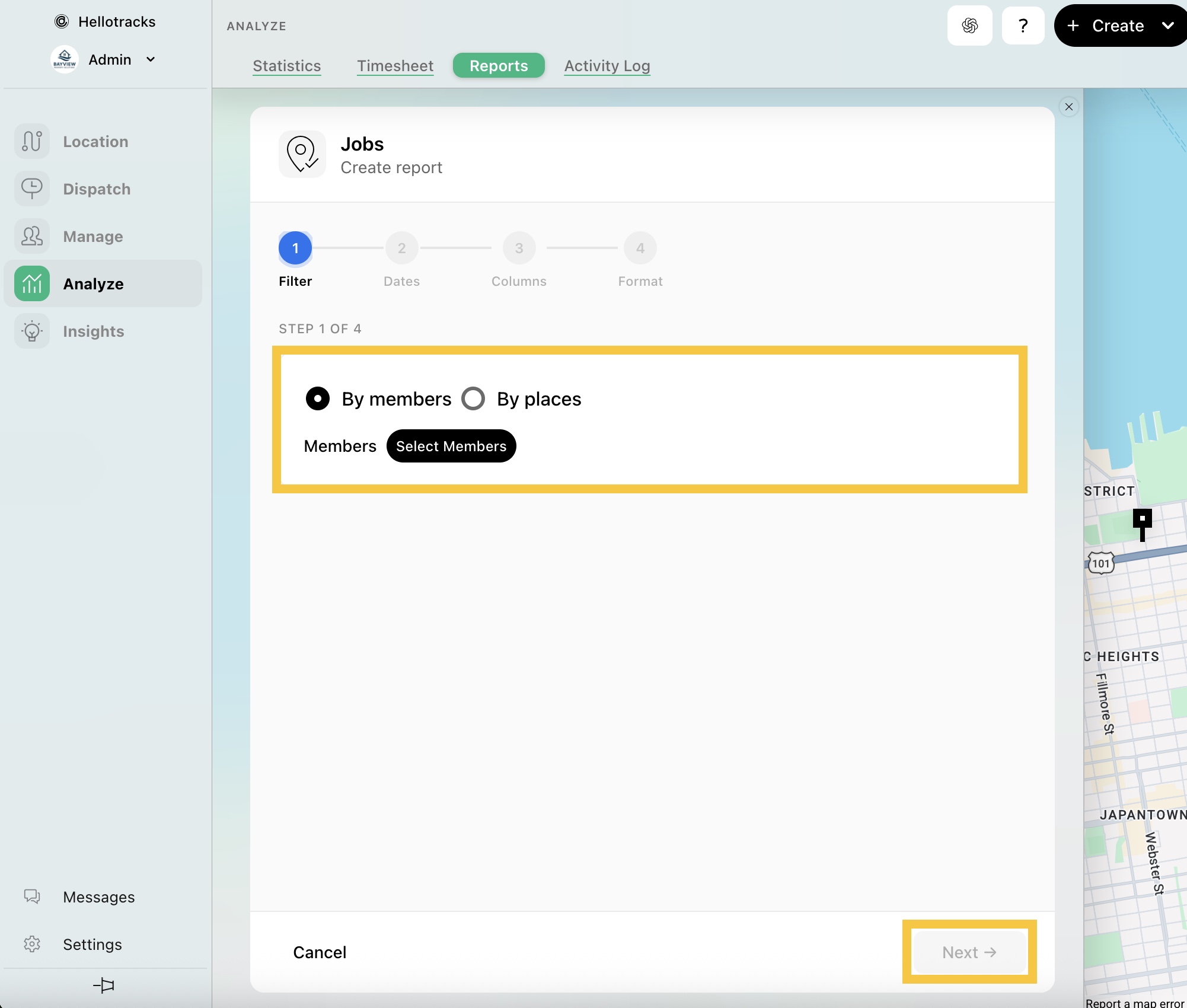The width and height of the screenshot is (1187, 1008).
Task: Cancel the report creation
Action: [320, 952]
